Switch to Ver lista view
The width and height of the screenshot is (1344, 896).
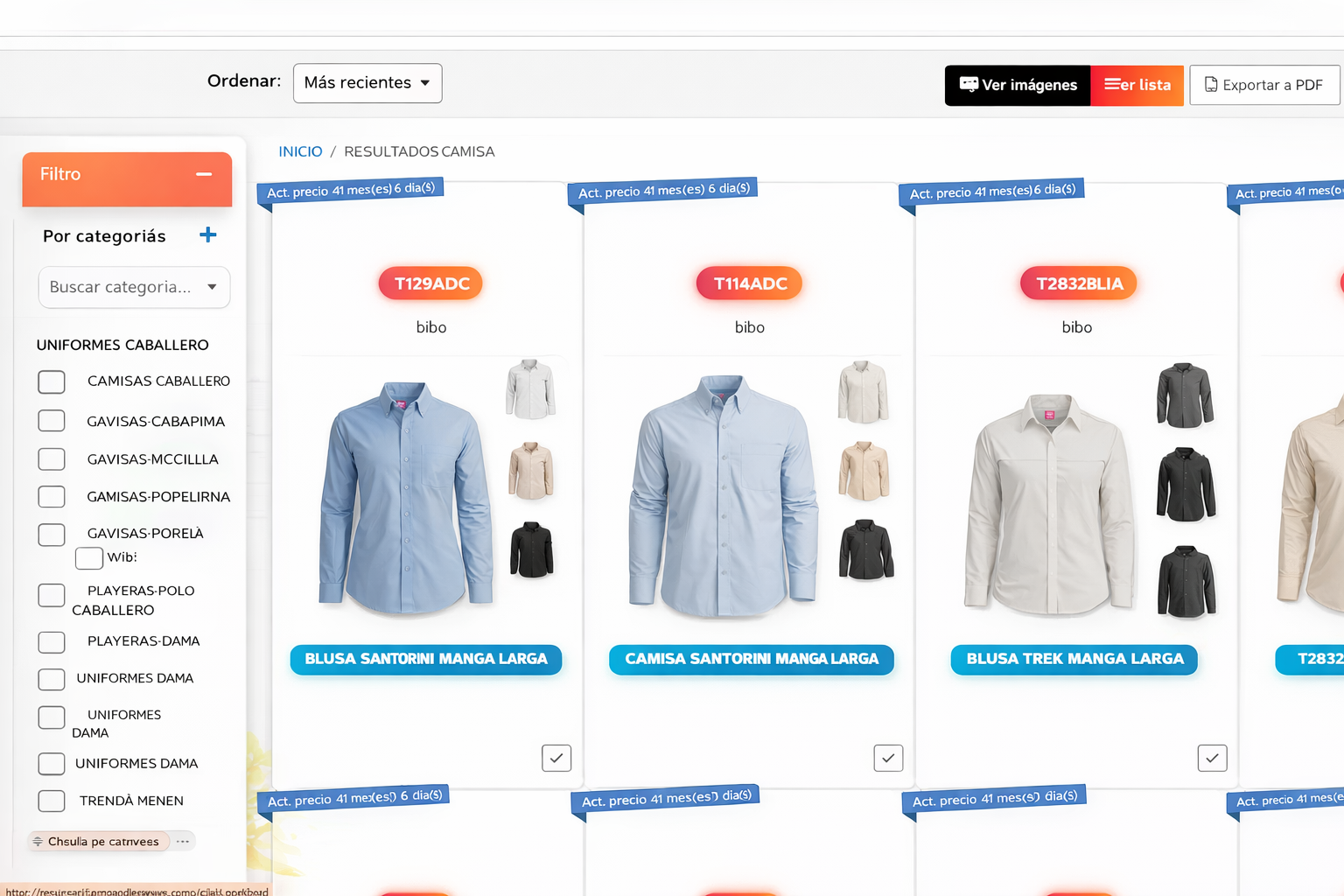pyautogui.click(x=1137, y=85)
